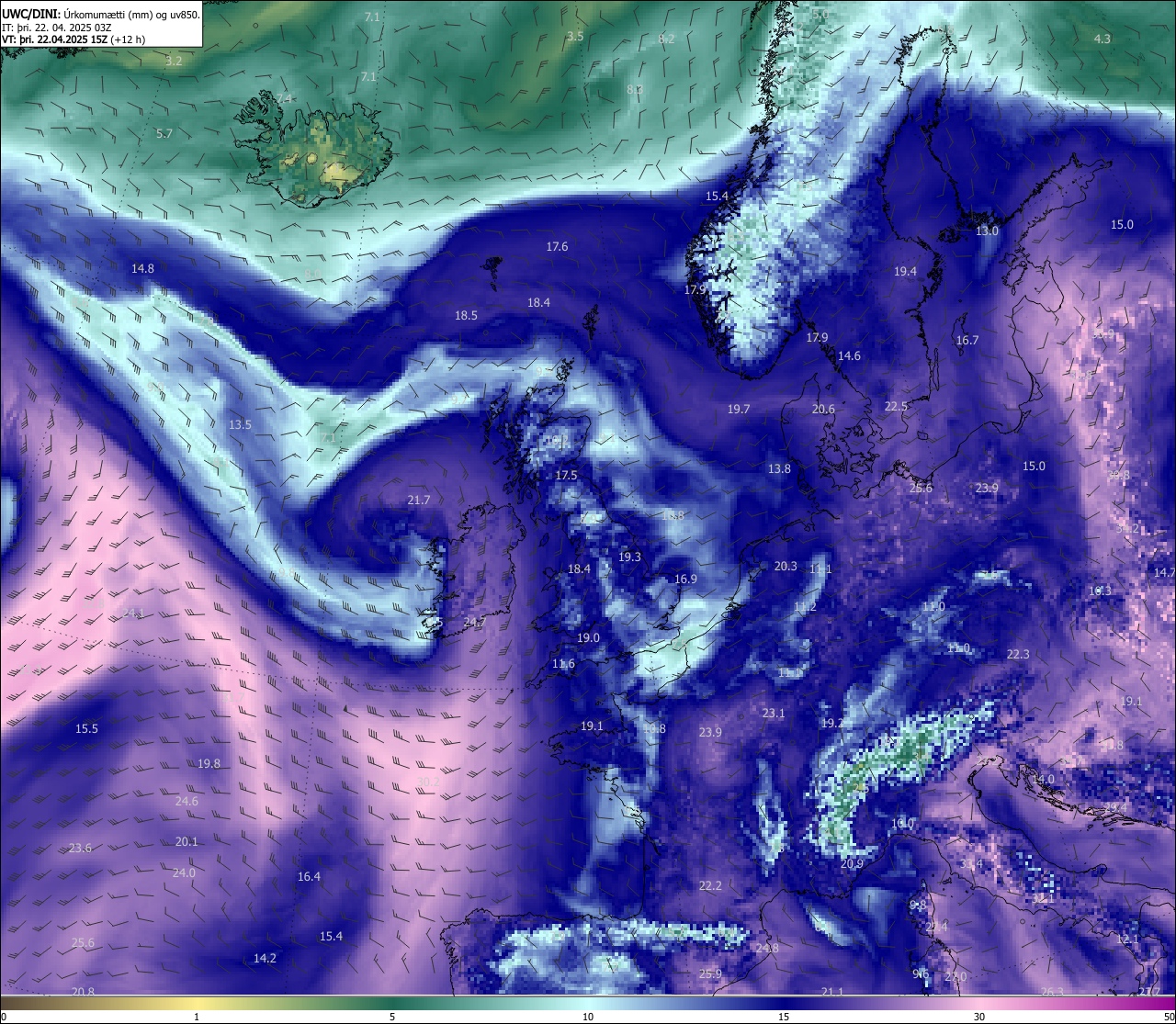Click the 27.0 value near Sardinia
Viewport: 1176px width, 1024px height.
(955, 976)
